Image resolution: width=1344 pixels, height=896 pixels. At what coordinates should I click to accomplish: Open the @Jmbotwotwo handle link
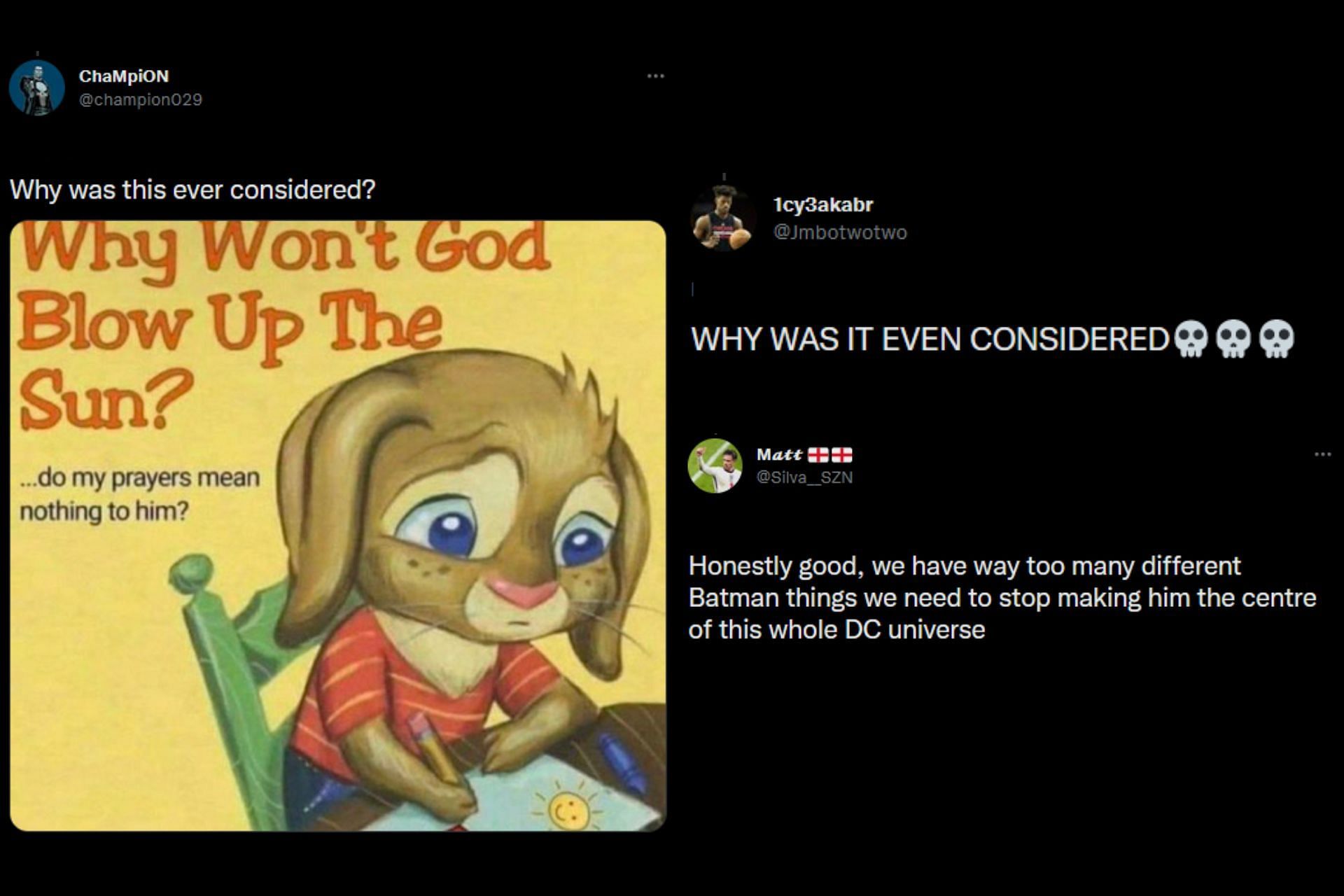point(839,232)
